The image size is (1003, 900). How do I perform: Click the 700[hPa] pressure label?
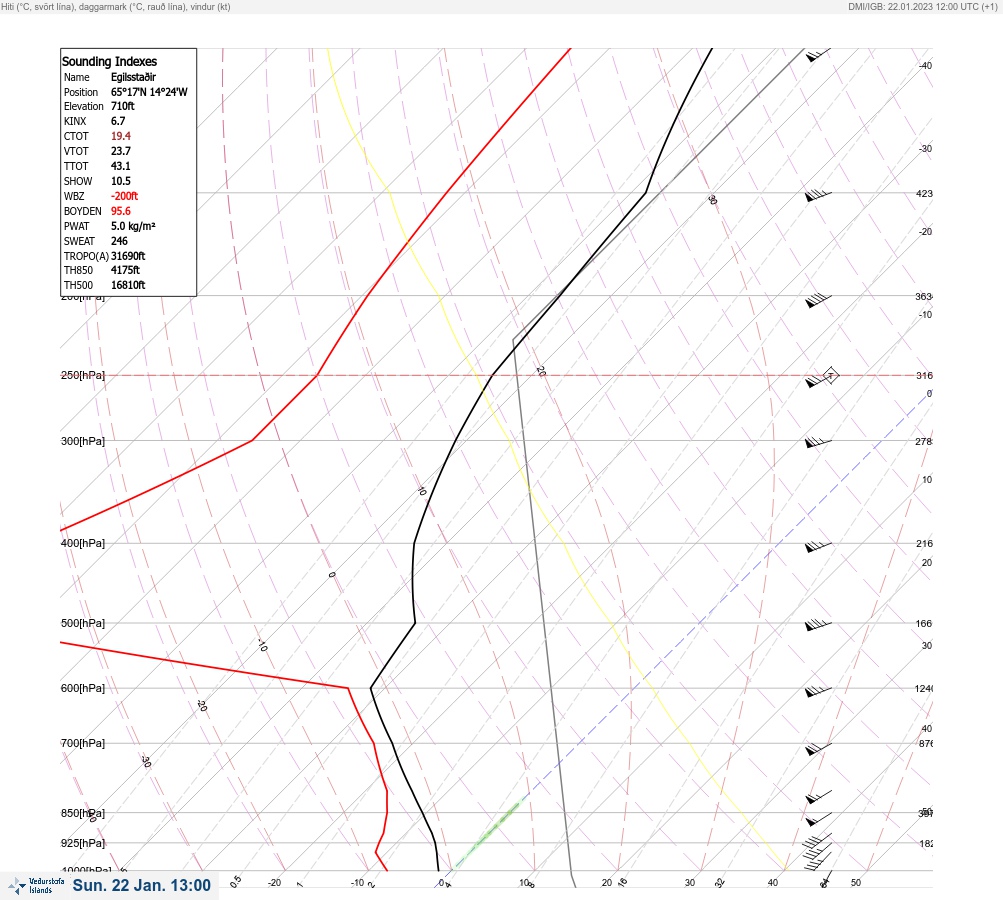83,743
